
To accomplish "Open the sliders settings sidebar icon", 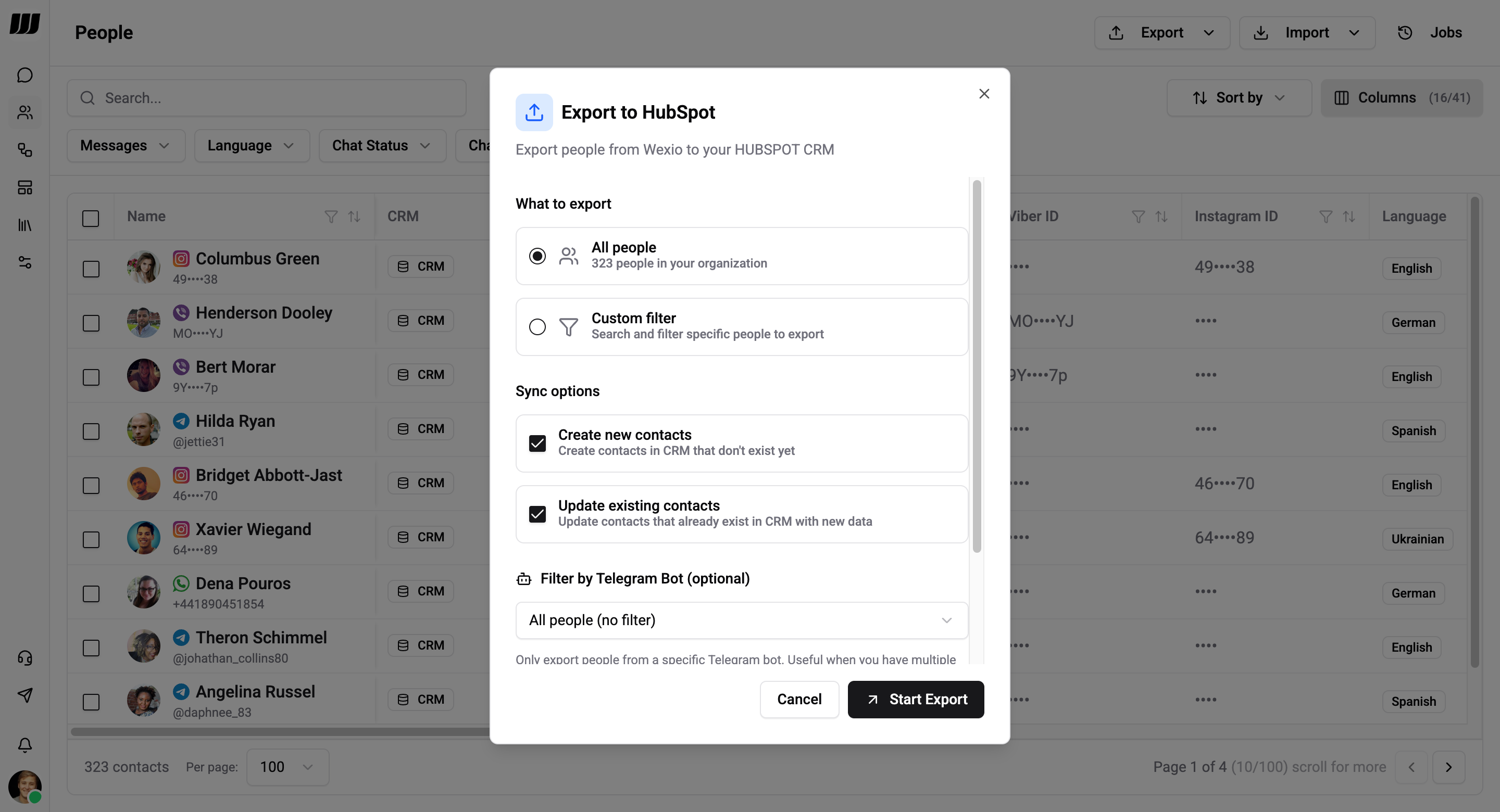I will (24, 262).
